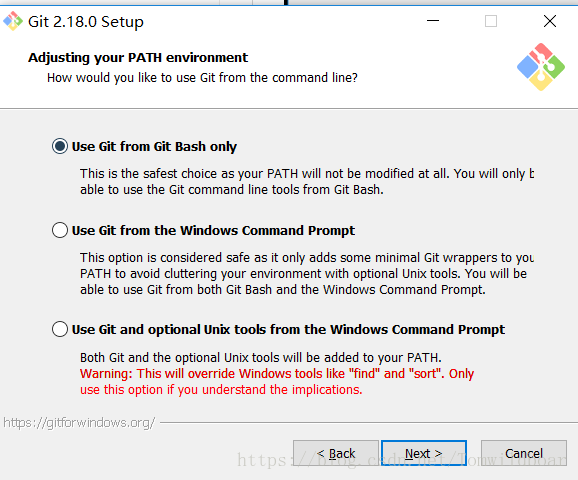Click the command line question subtitle
The image size is (578, 480).
tap(202, 78)
